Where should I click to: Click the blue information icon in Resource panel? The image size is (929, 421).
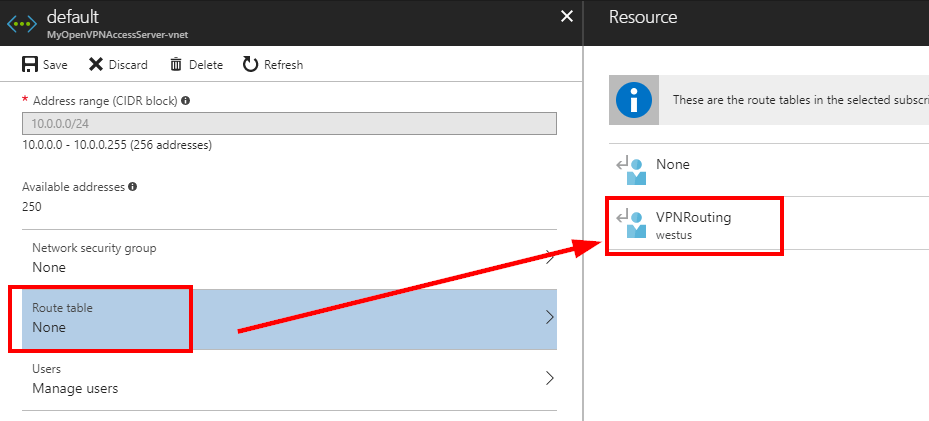[x=633, y=100]
